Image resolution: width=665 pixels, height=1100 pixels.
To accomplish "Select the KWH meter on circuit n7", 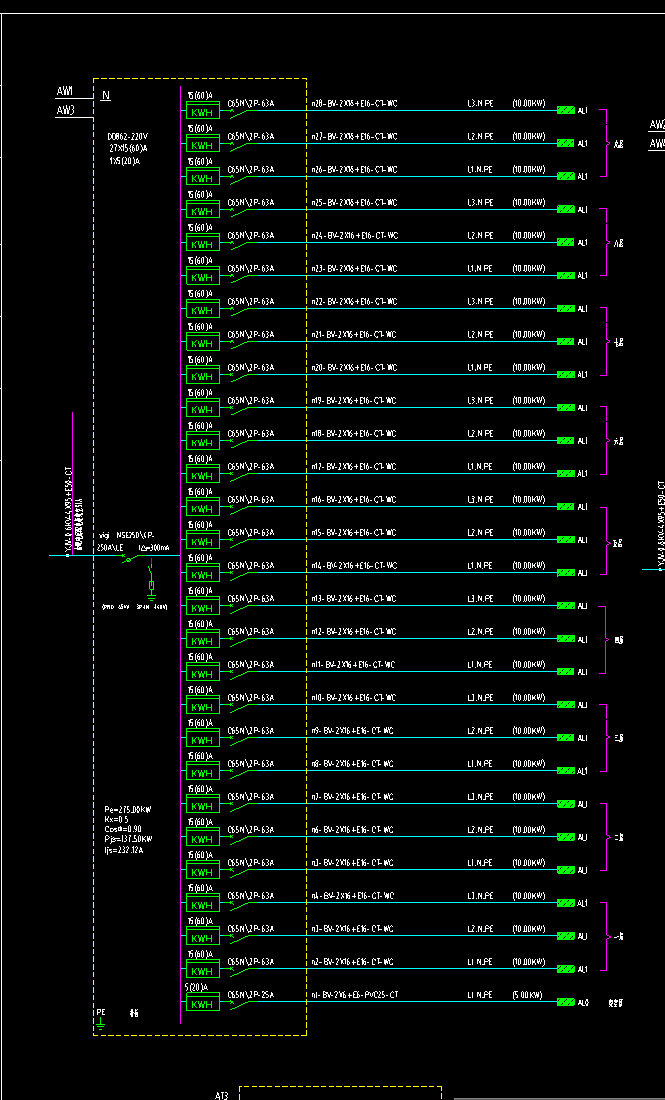I will pos(203,805).
